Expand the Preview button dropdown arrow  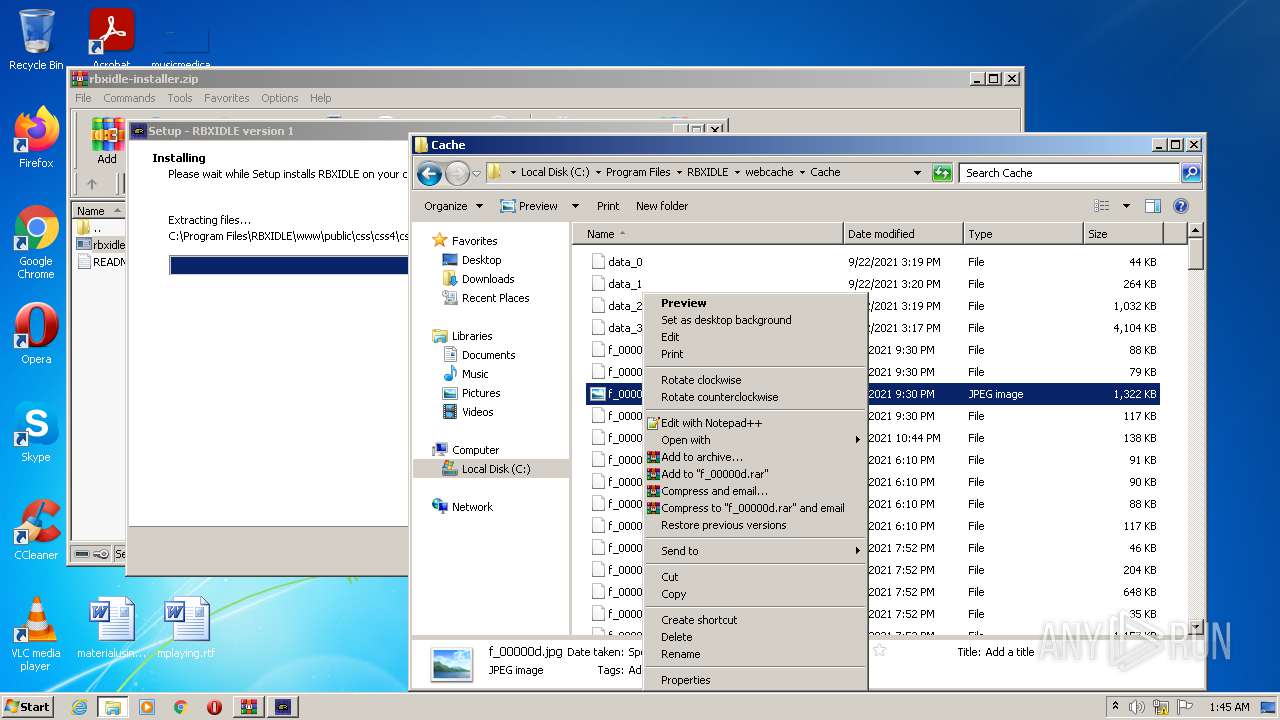point(575,206)
